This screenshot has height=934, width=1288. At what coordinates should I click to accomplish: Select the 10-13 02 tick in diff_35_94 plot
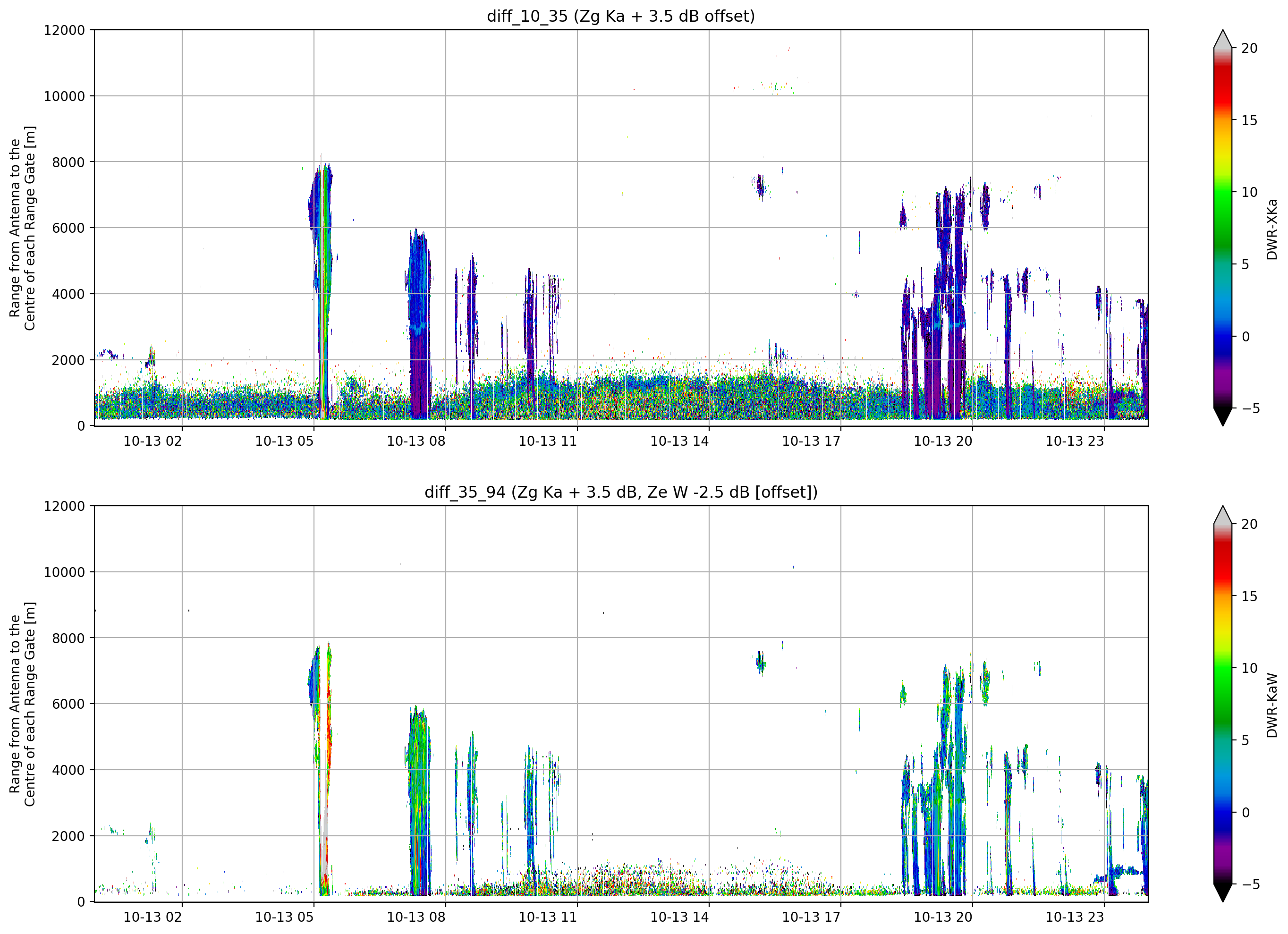pos(153,917)
